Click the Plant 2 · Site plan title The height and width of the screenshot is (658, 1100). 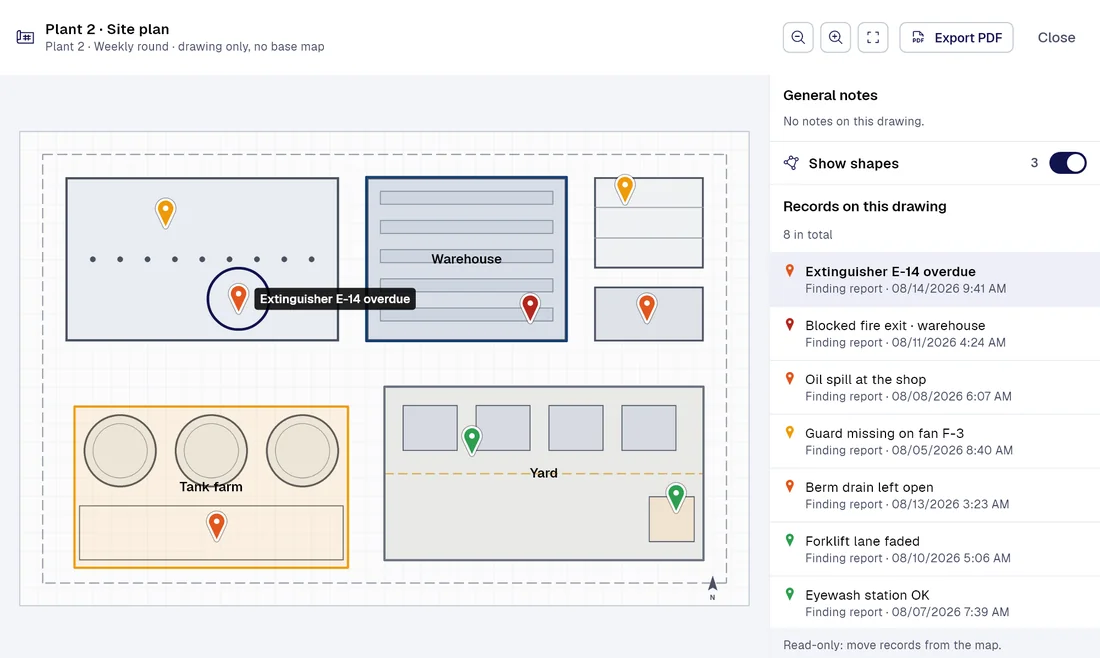(x=107, y=29)
